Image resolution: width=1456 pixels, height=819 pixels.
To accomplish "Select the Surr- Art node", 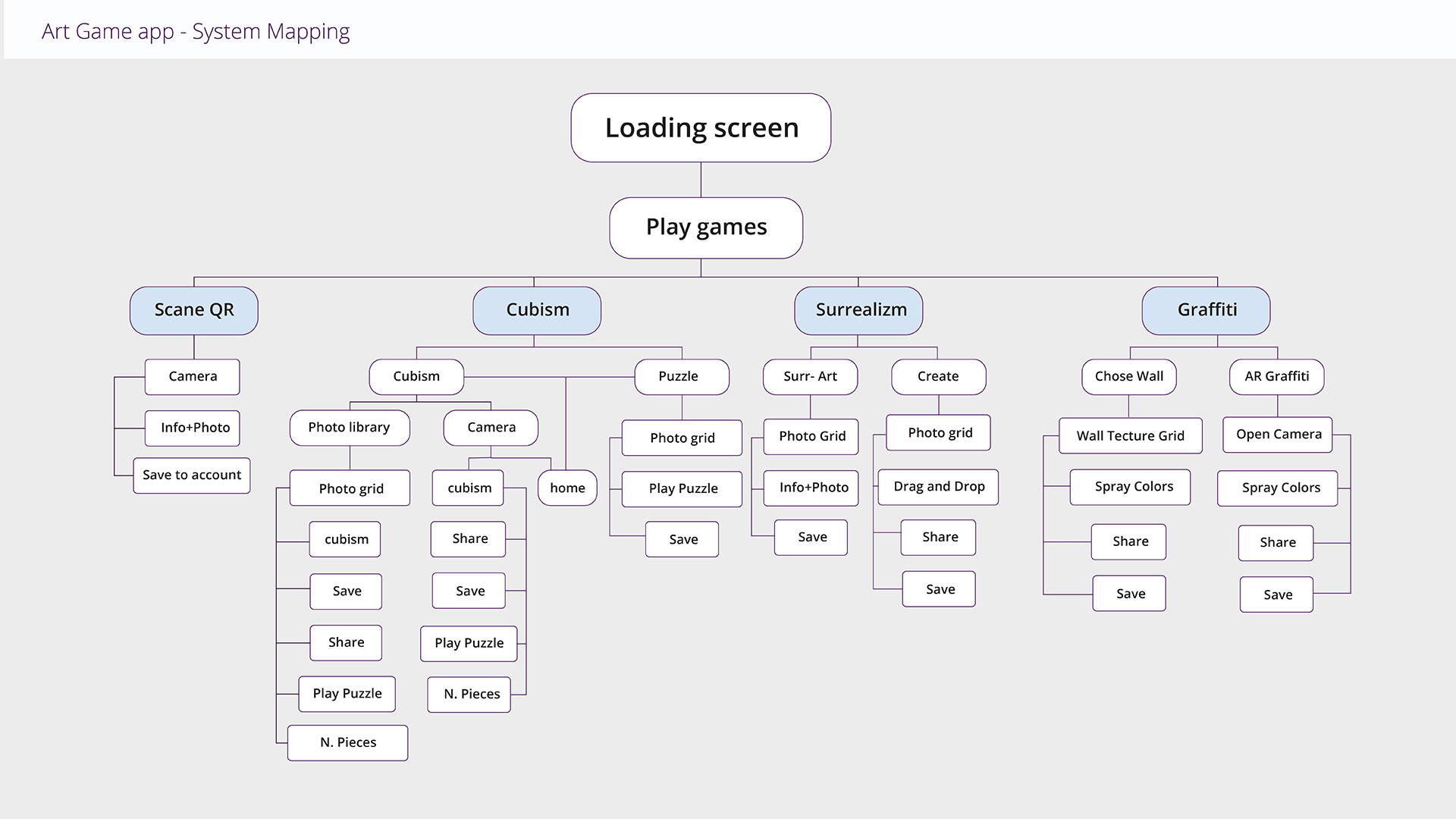I will 810,377.
